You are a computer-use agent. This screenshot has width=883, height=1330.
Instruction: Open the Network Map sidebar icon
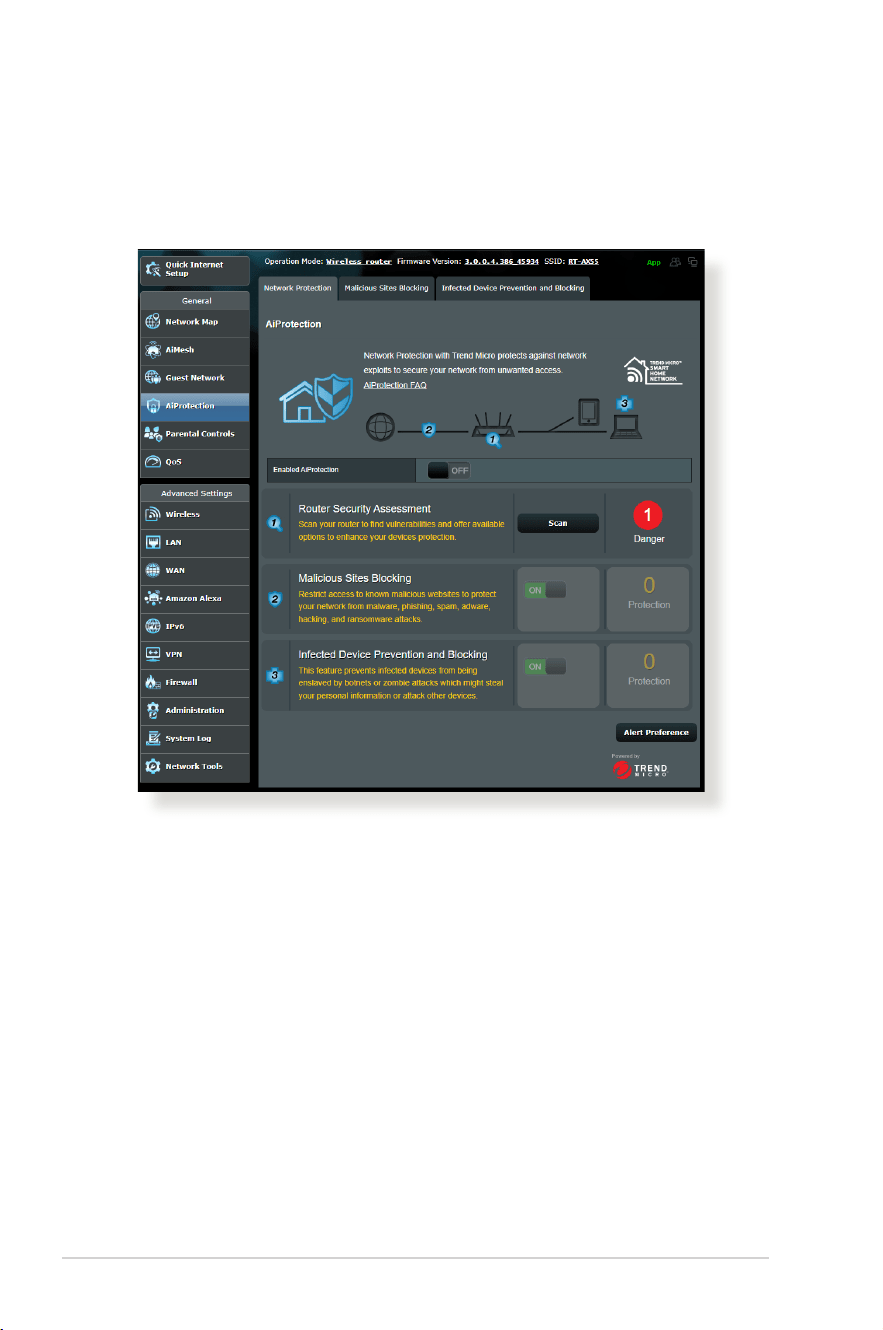[153, 322]
